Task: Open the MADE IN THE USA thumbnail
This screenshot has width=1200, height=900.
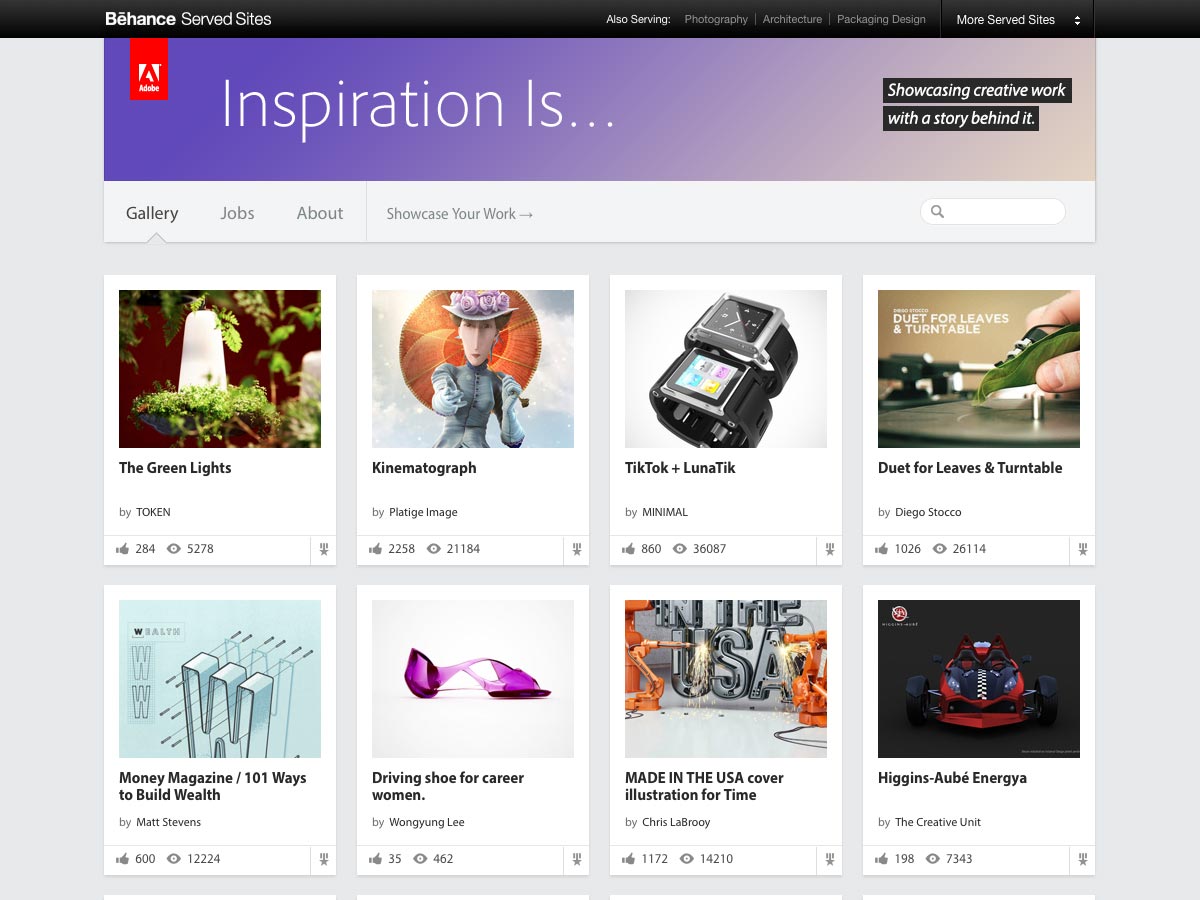Action: (x=726, y=679)
